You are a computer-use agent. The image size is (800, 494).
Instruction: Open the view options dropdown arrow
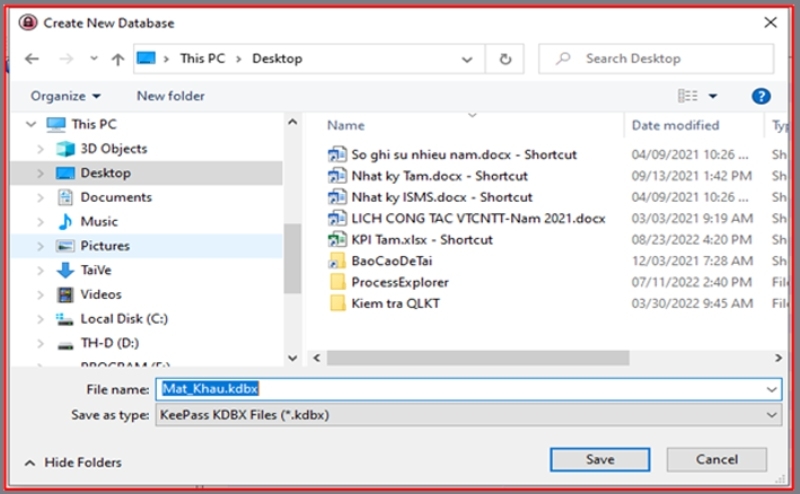click(713, 96)
